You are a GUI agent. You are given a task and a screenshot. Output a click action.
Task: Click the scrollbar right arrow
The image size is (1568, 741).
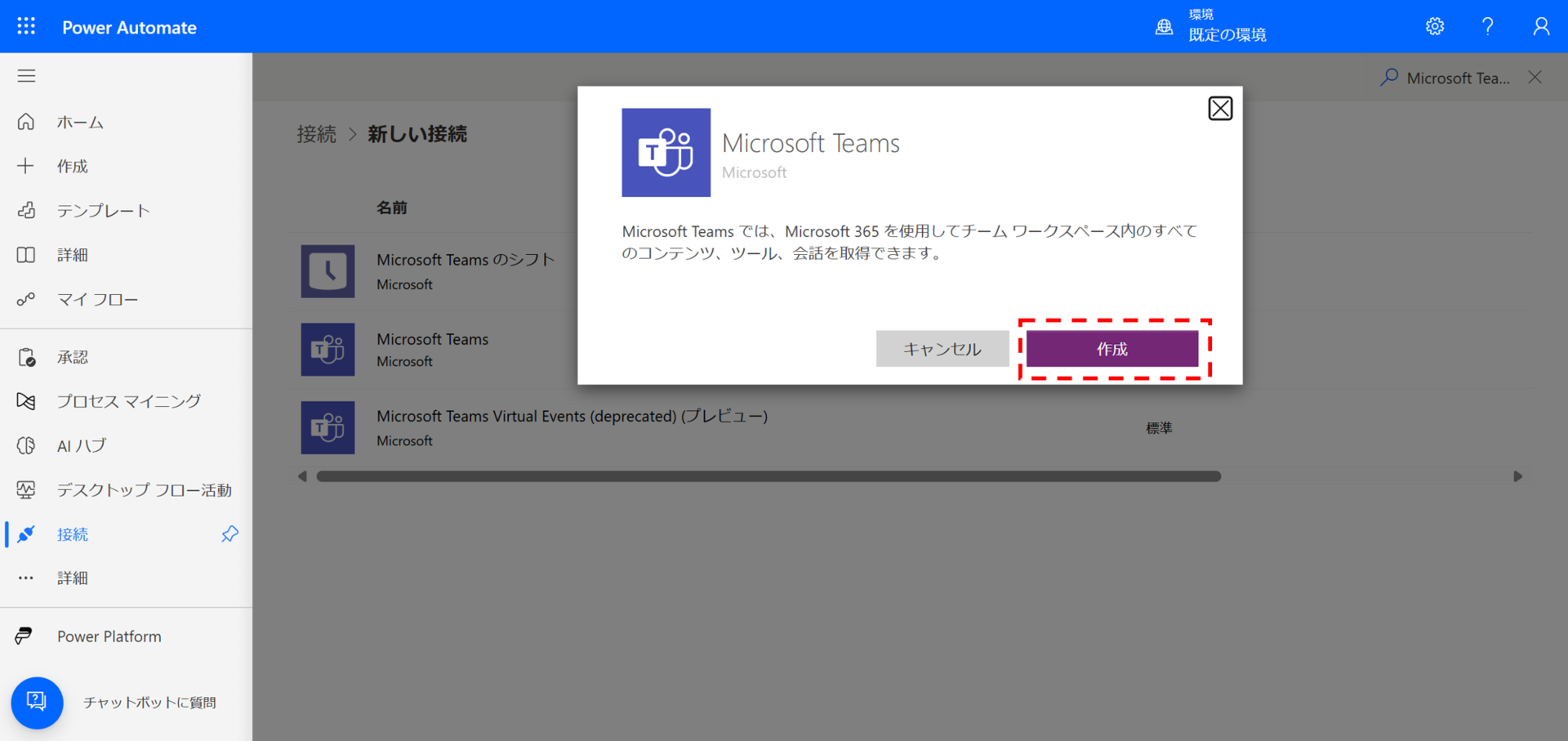pyautogui.click(x=1517, y=476)
